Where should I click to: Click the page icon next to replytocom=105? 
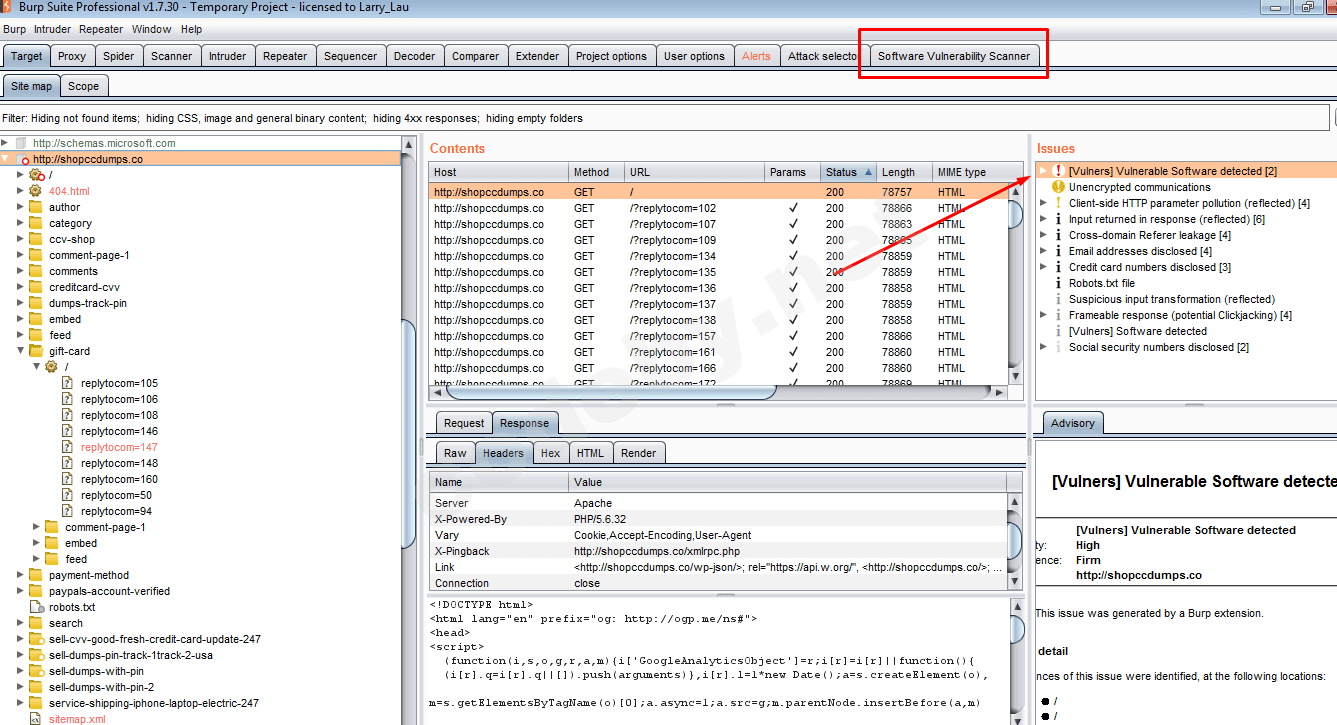[68, 383]
